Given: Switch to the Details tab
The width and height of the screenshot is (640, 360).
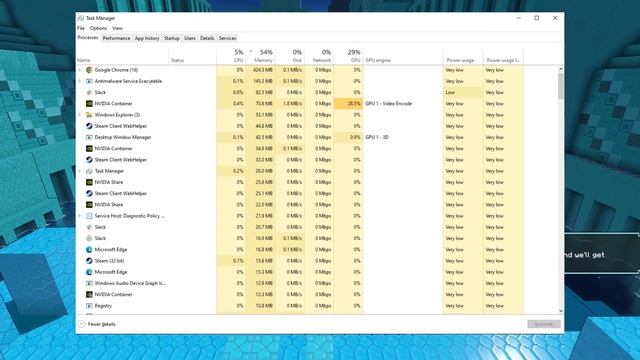Looking at the screenshot, I should click(x=207, y=38).
